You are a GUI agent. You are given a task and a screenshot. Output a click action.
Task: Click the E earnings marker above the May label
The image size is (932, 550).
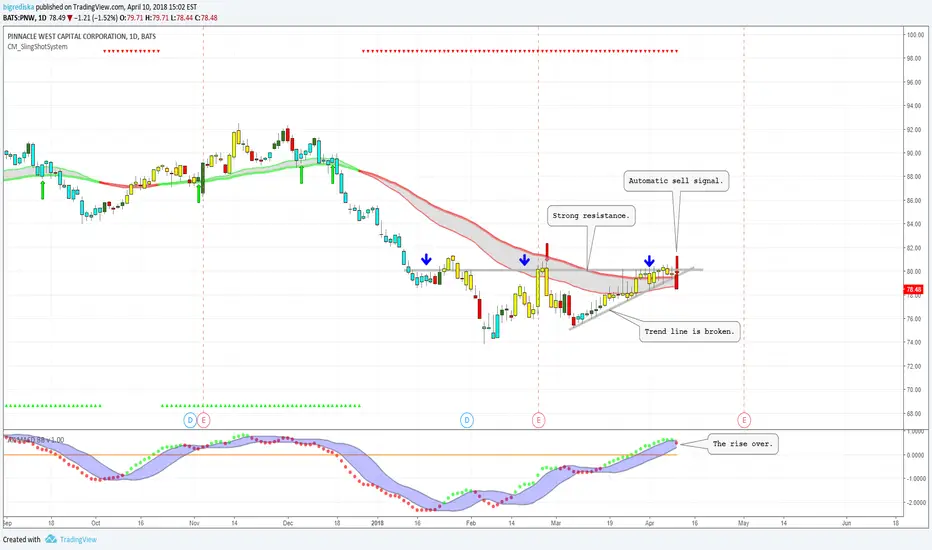click(x=744, y=420)
